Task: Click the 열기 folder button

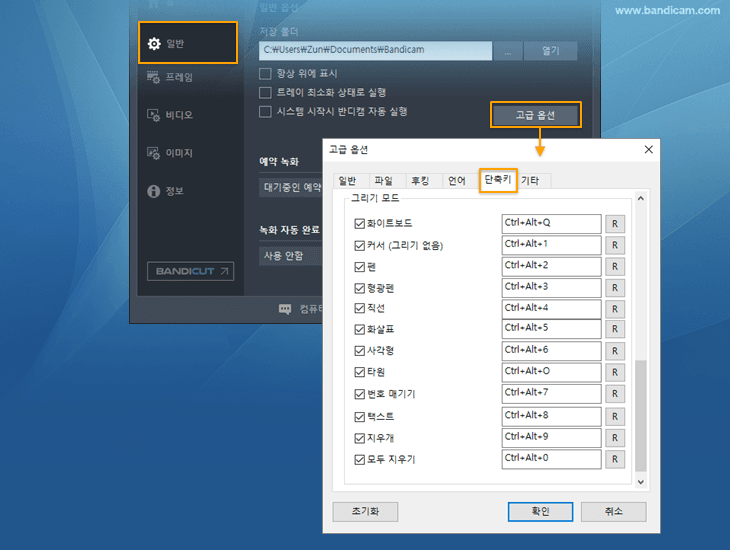Action: [551, 50]
